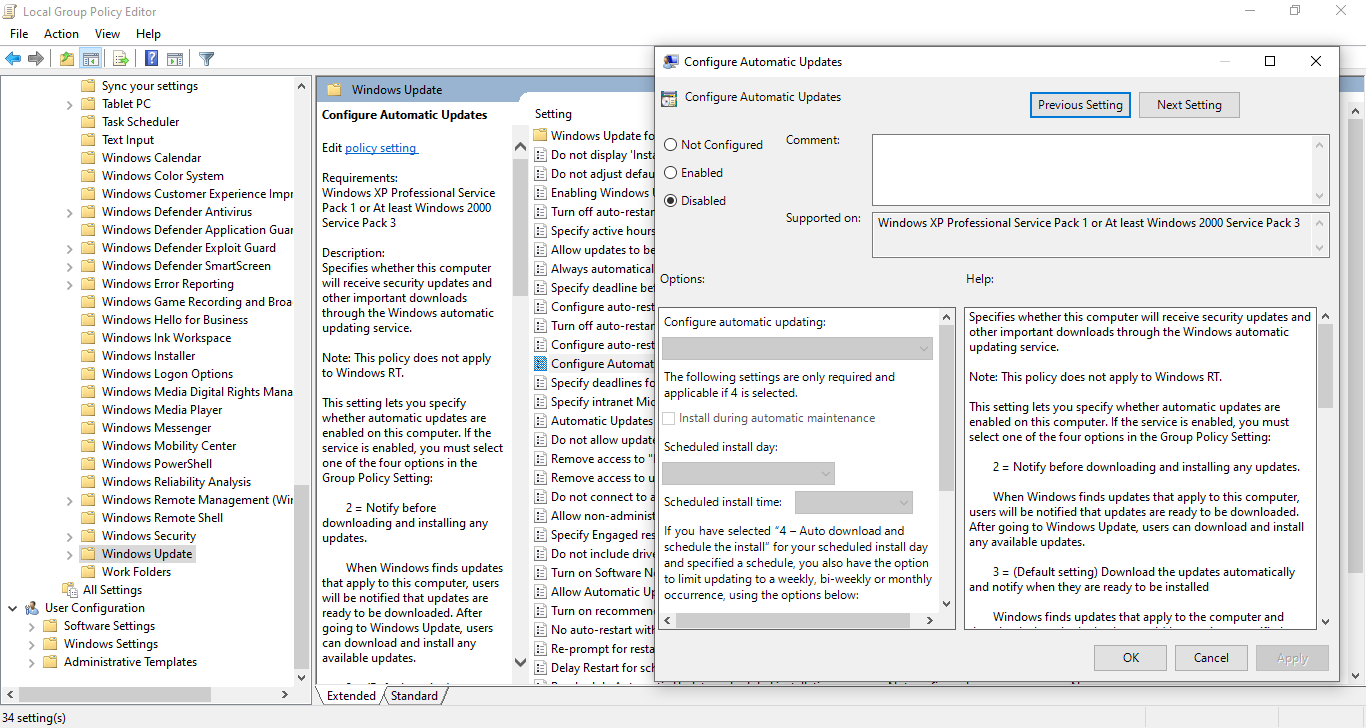Click the folder icon beside Work Folders
This screenshot has height=728, width=1366.
coord(88,572)
